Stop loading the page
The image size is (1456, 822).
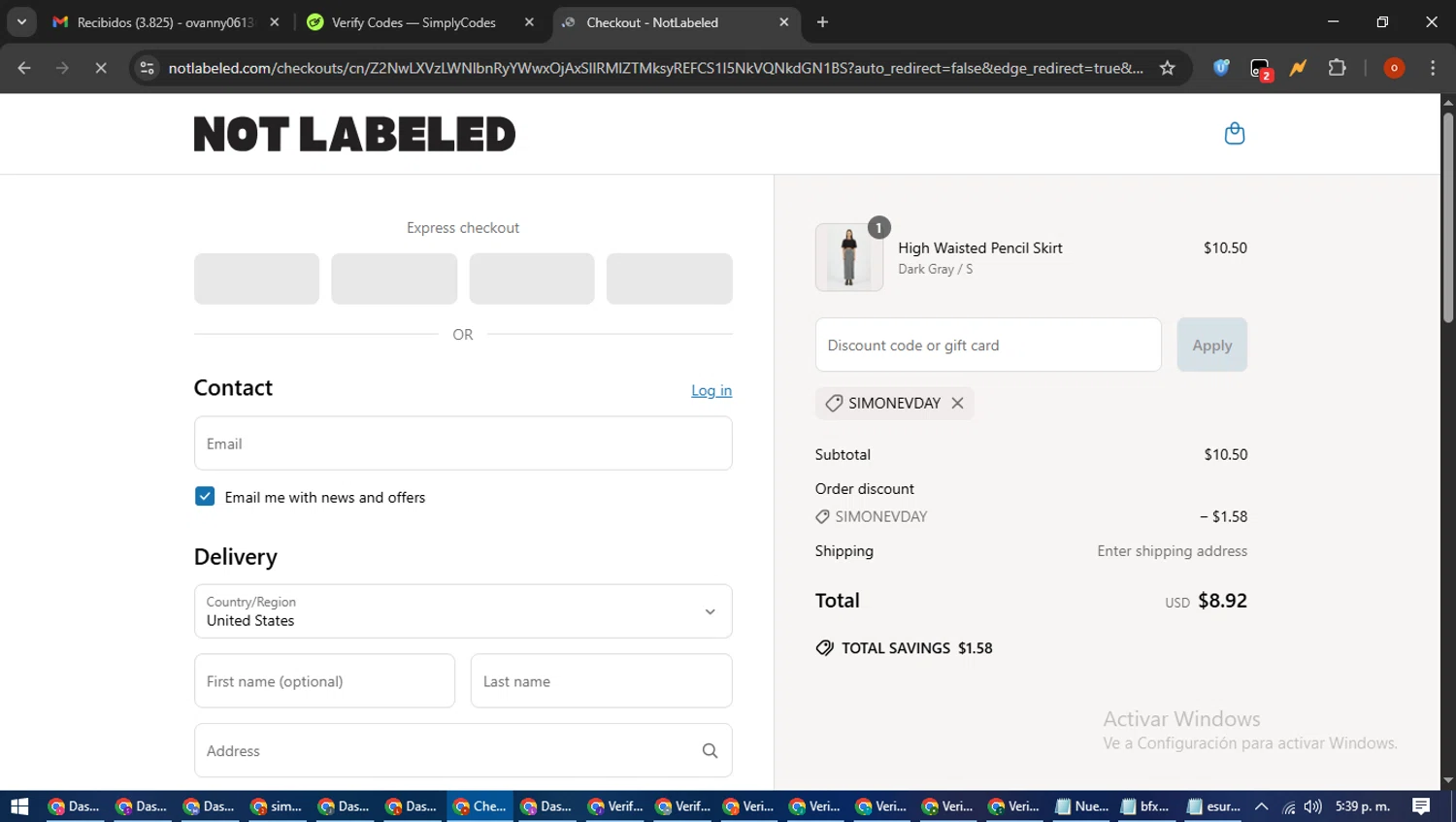(x=101, y=68)
